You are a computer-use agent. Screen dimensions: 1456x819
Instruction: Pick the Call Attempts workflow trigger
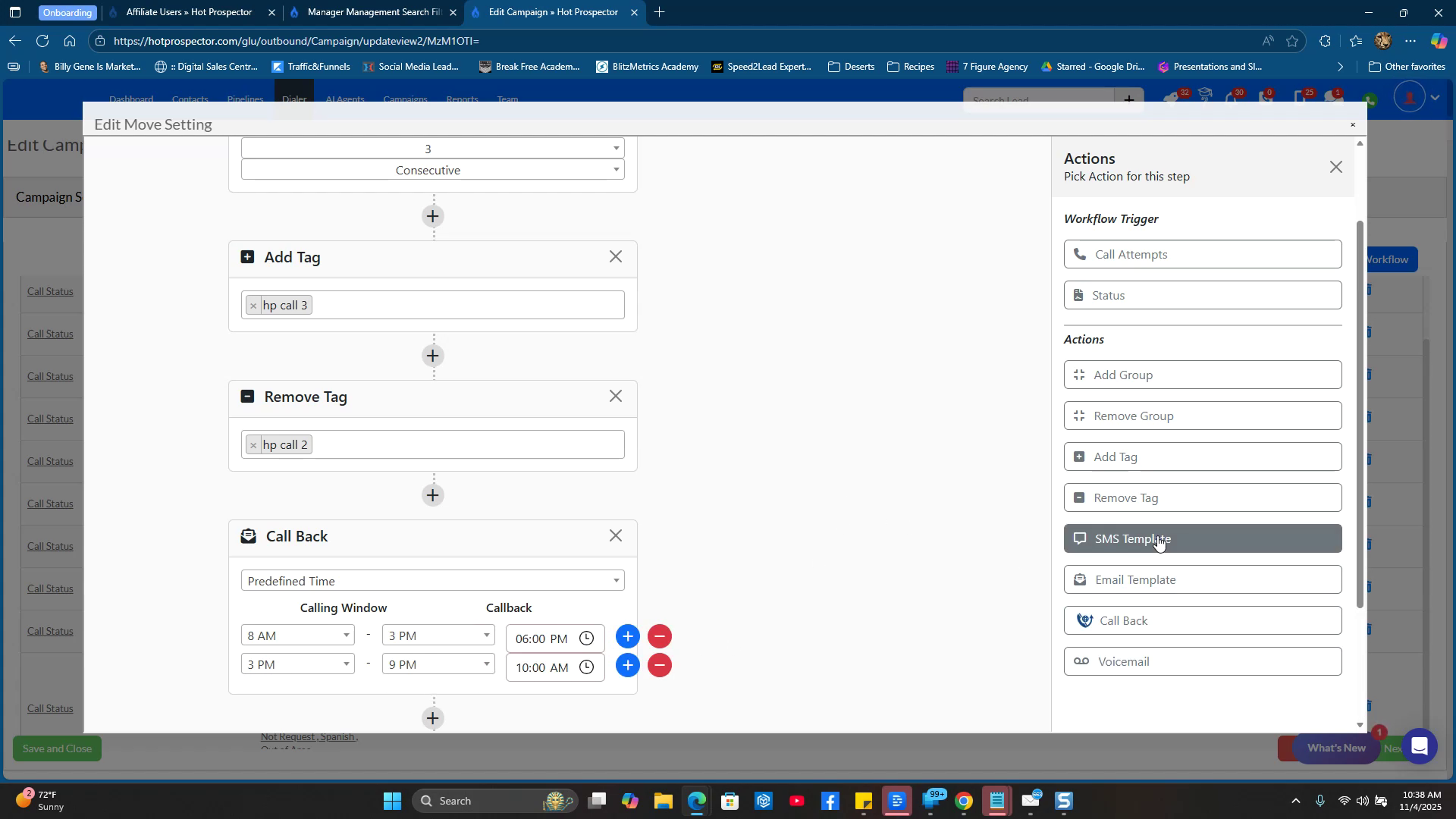click(x=1202, y=255)
